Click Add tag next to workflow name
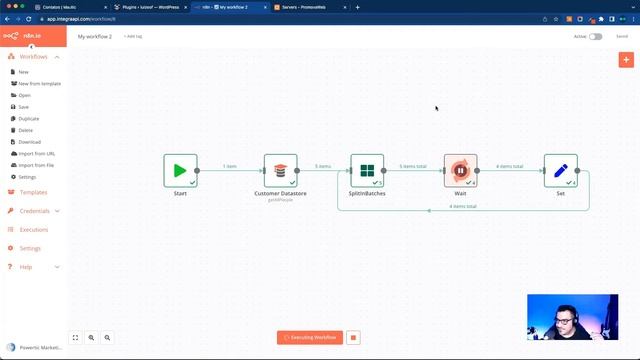The width and height of the screenshot is (640, 360). pos(133,36)
